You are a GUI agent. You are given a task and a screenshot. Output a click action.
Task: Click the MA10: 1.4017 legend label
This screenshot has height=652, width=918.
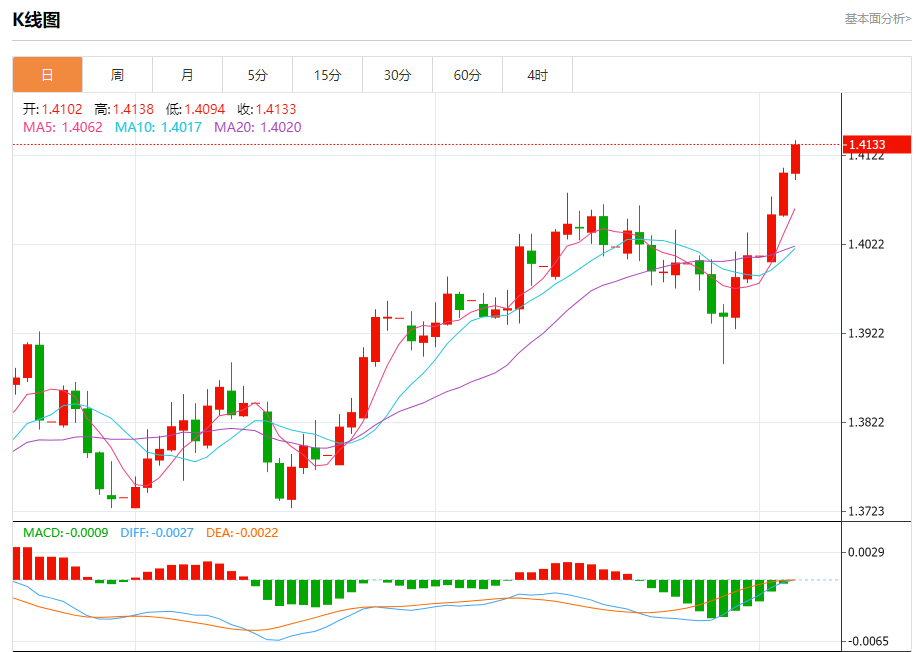[158, 127]
